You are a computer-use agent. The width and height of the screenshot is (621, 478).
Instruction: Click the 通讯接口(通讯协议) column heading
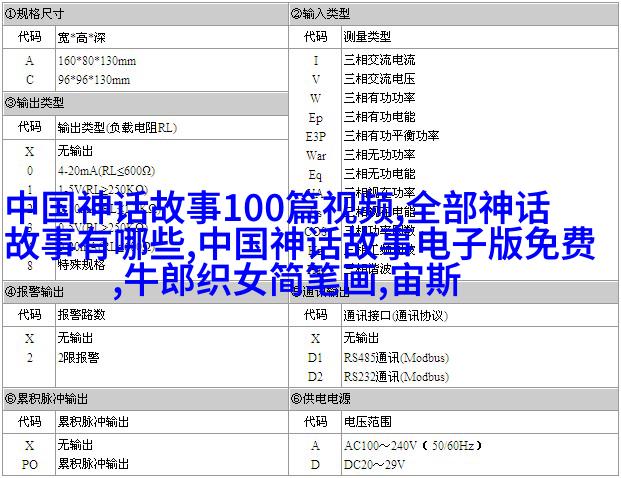tap(396, 316)
